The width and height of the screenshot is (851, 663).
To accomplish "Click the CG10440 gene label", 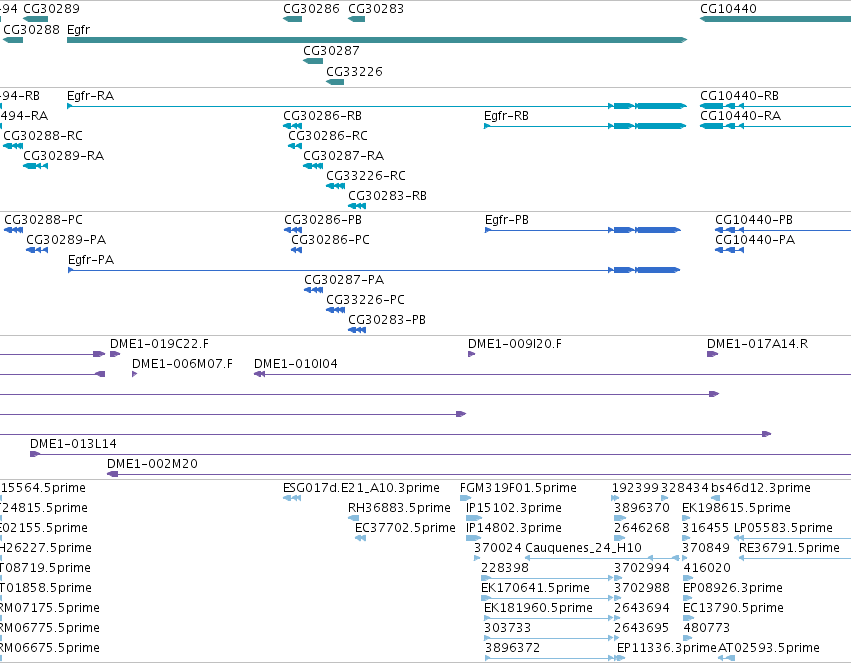I will [728, 9].
